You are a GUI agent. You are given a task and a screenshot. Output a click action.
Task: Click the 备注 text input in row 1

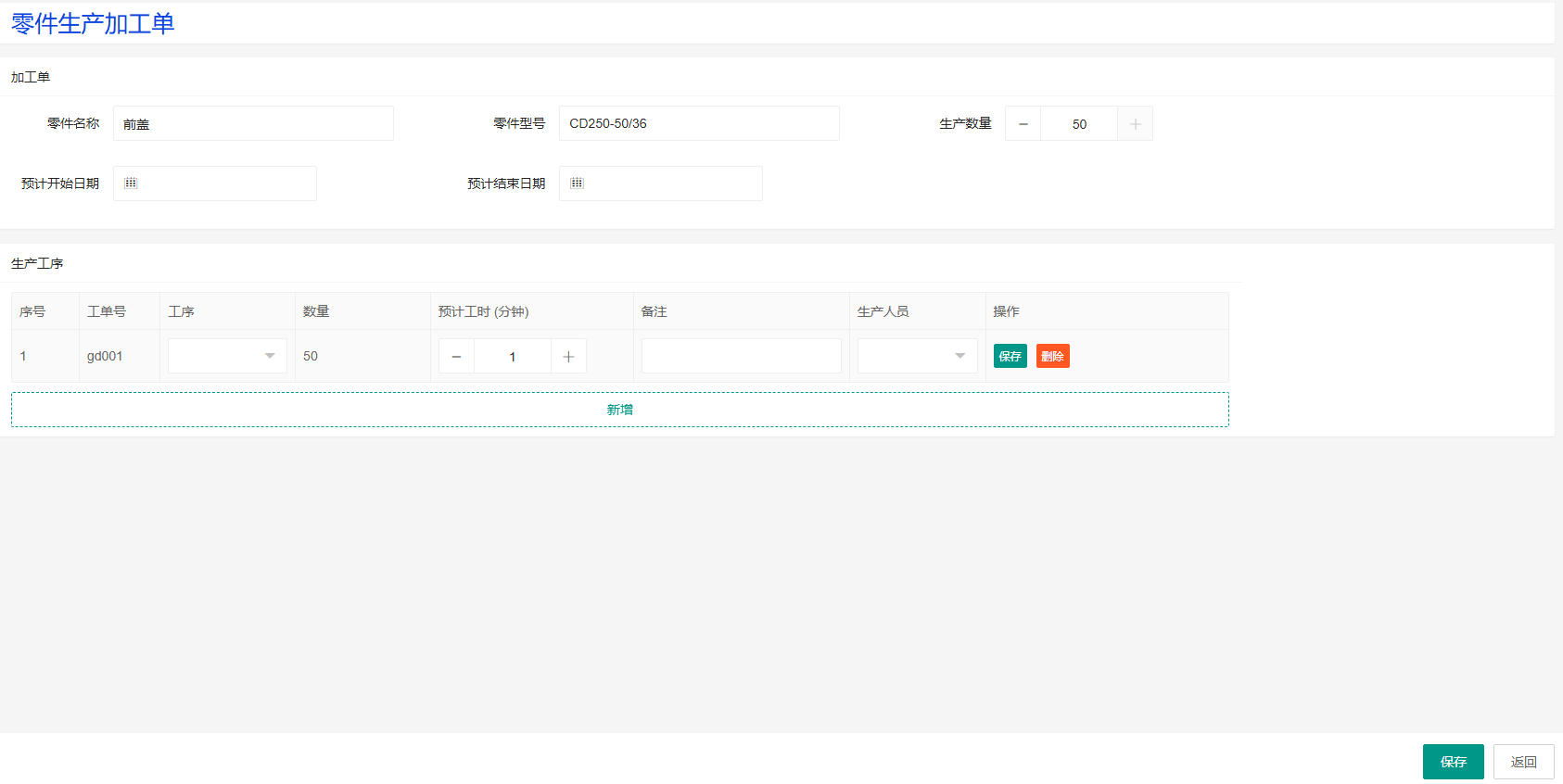(x=742, y=356)
